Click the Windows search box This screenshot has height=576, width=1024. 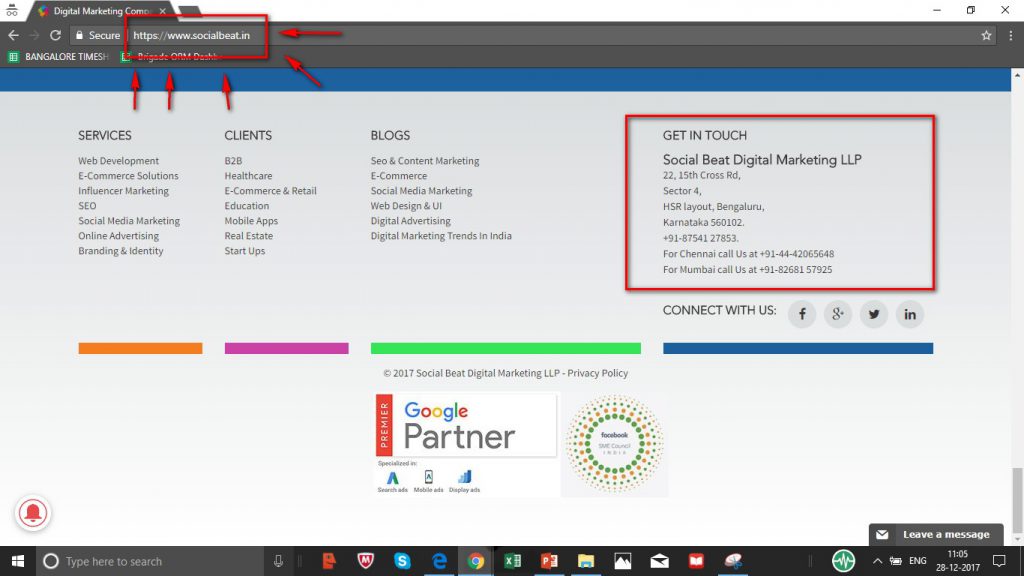(x=150, y=561)
